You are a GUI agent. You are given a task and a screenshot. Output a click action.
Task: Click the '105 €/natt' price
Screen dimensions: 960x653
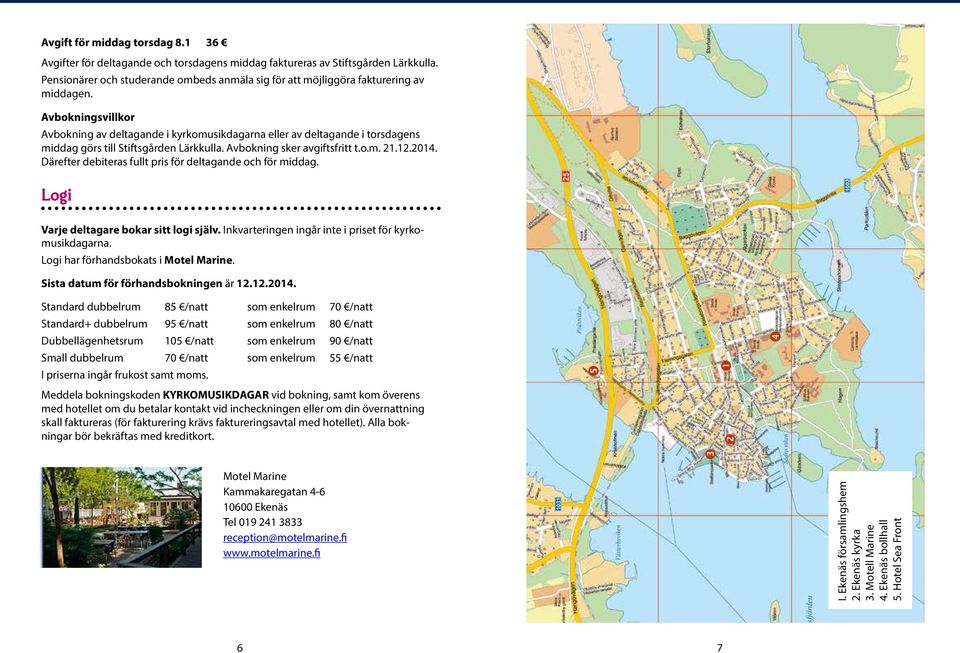189,341
